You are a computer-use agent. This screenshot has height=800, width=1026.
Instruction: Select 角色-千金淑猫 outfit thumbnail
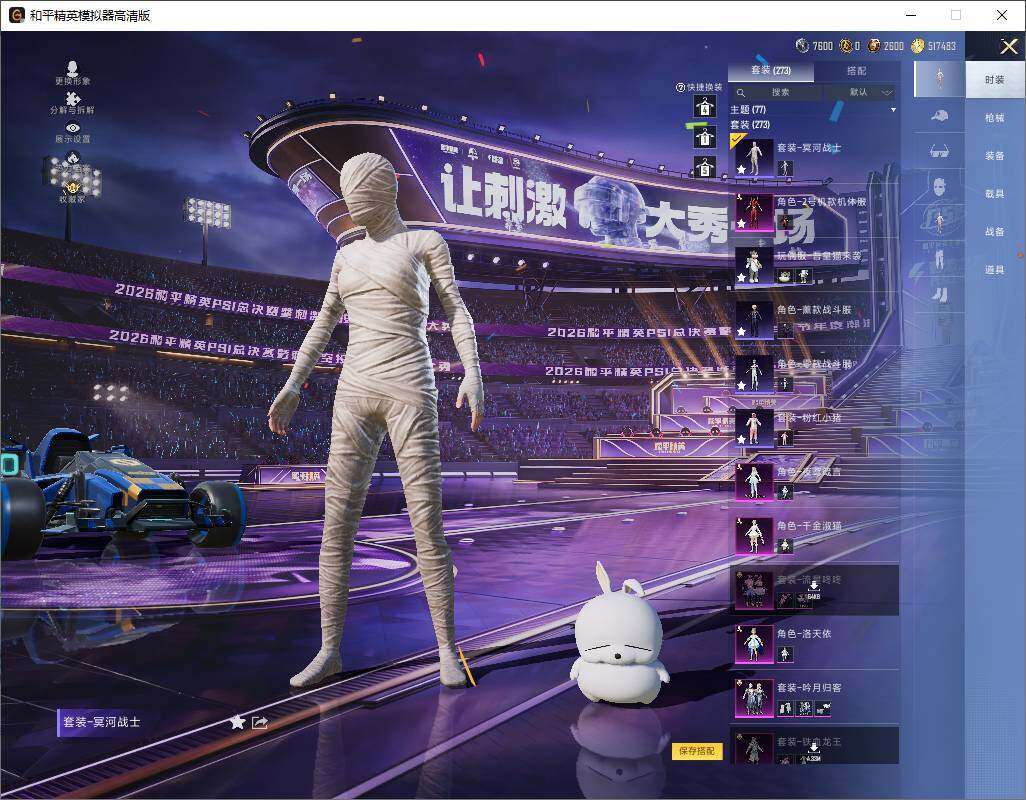click(754, 536)
